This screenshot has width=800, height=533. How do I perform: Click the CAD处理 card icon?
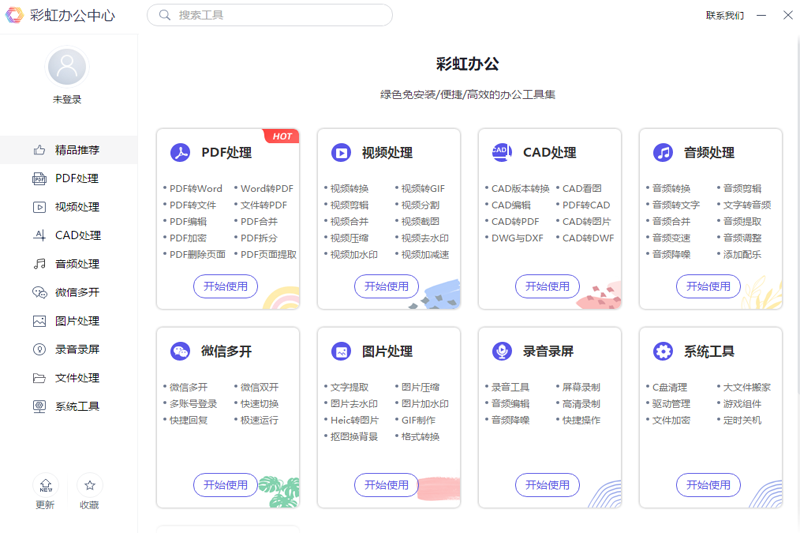[x=502, y=153]
